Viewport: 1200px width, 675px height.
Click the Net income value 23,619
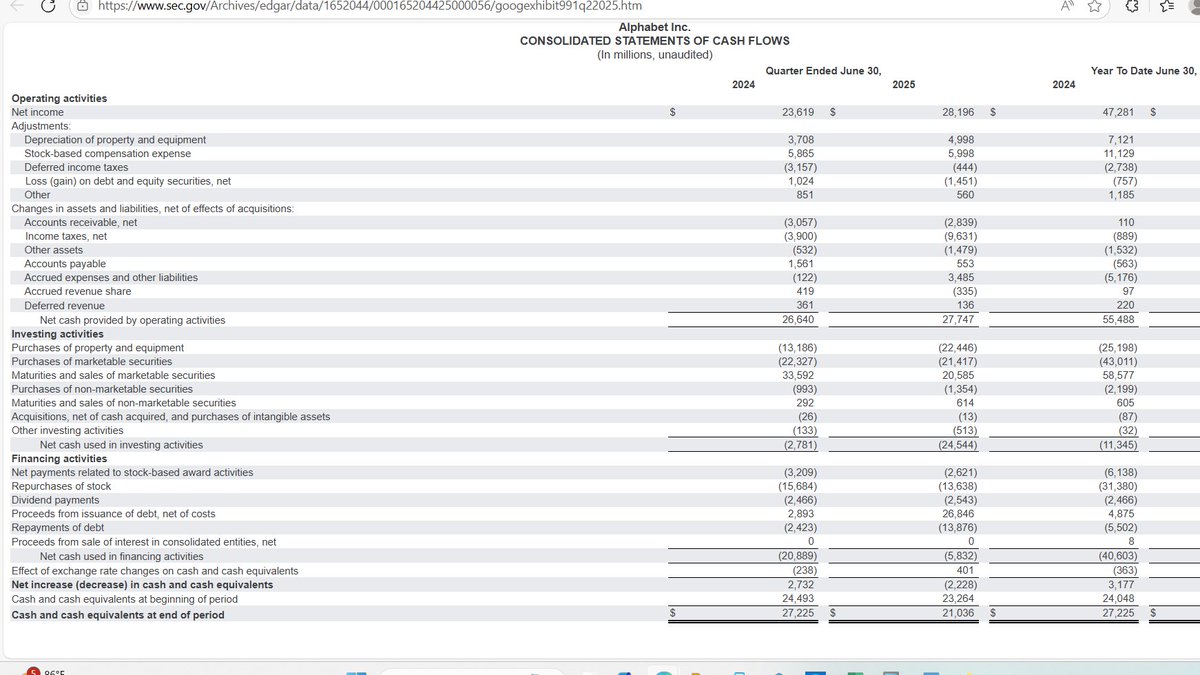coord(797,112)
